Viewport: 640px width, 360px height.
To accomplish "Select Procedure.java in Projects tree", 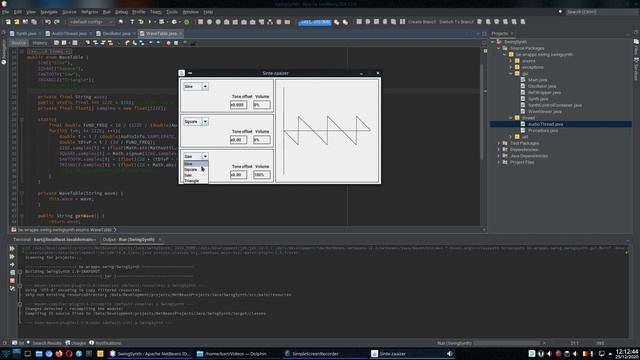I will 543,131.
